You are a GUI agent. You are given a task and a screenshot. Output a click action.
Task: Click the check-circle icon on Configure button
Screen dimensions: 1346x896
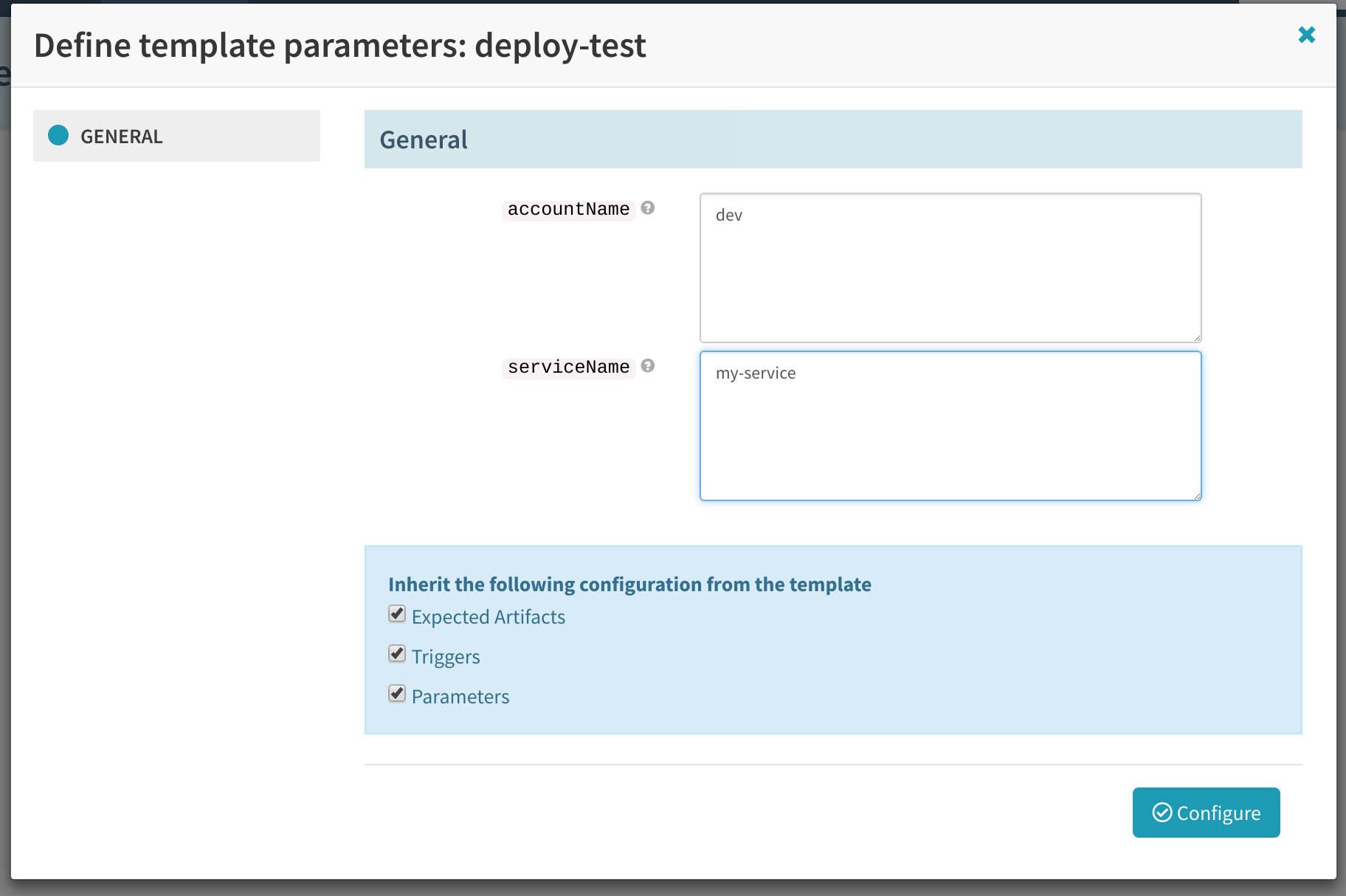(1162, 813)
